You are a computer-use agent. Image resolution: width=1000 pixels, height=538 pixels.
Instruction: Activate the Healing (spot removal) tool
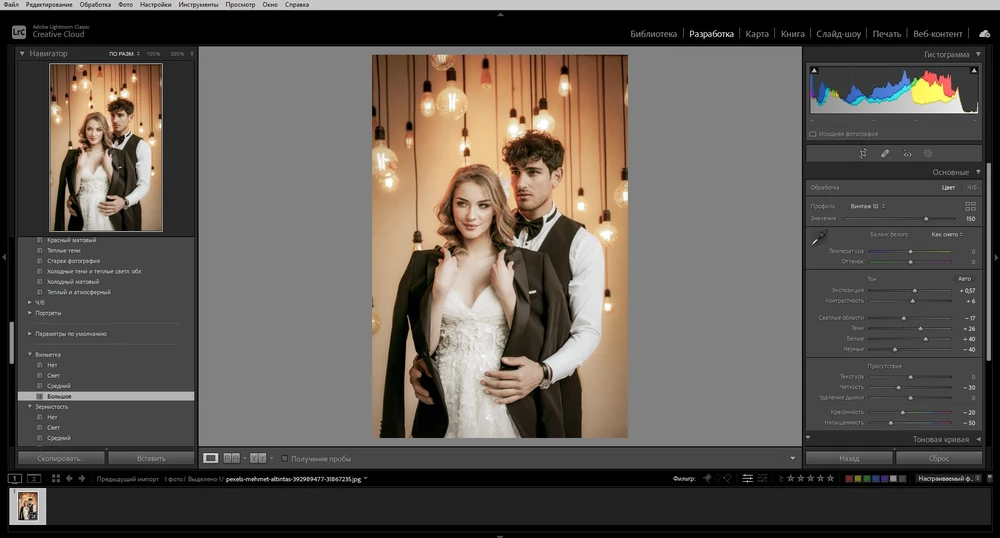point(885,154)
